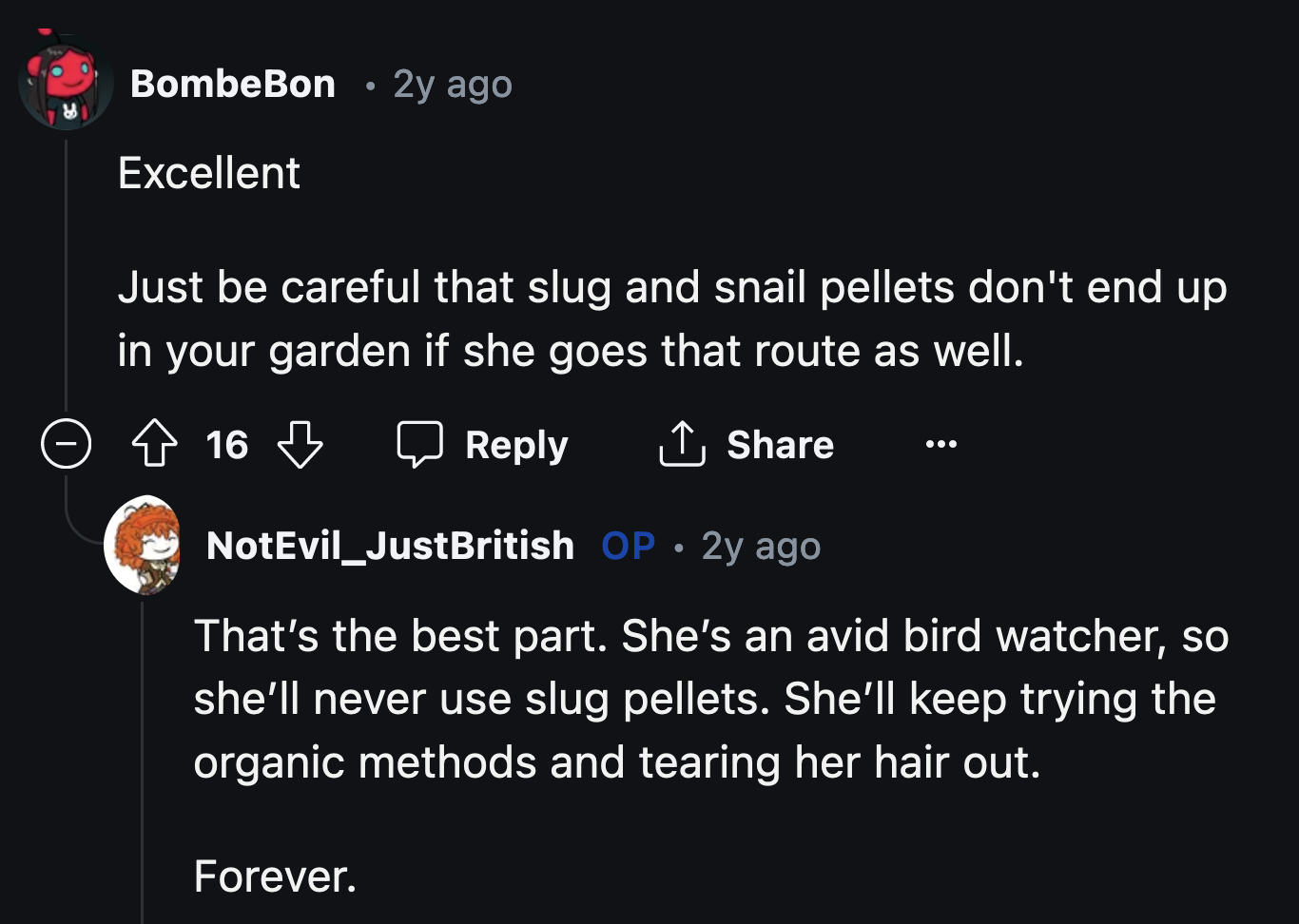Click the vote count showing 16
The image size is (1299, 924).
tap(226, 444)
